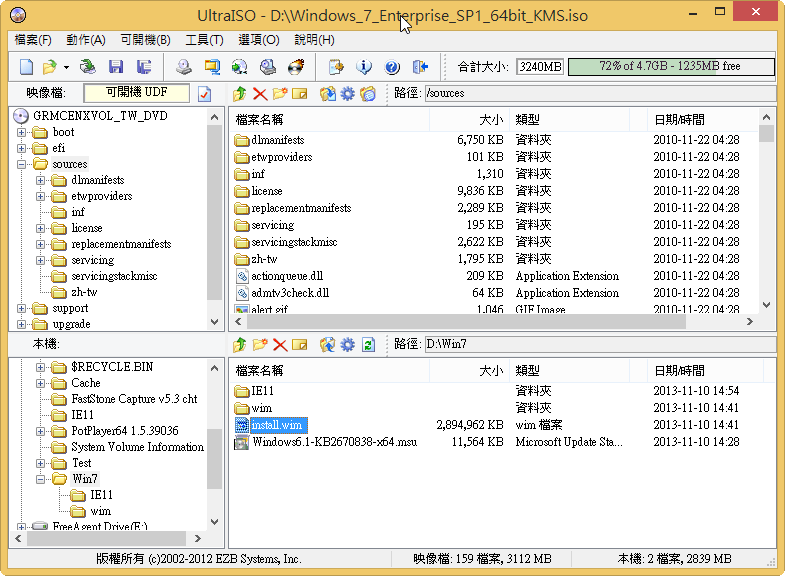The image size is (785, 576).
Task: Open the 說明(H) menu
Action: tap(314, 40)
